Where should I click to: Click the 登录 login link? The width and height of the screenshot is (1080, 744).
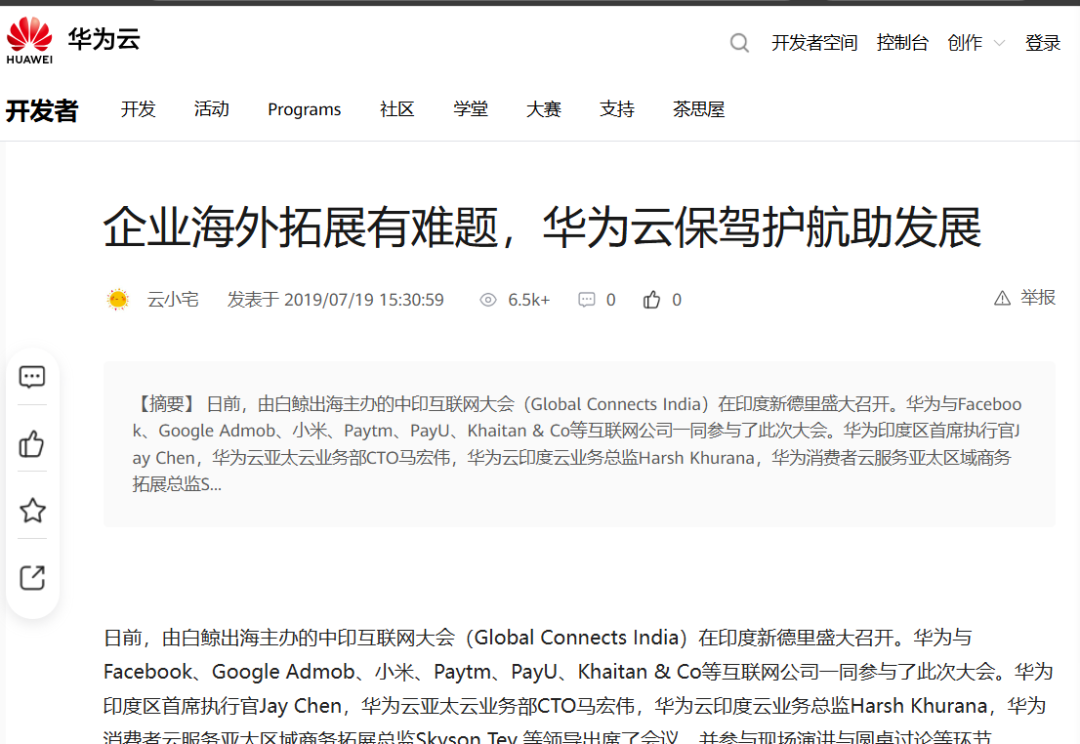(1042, 43)
